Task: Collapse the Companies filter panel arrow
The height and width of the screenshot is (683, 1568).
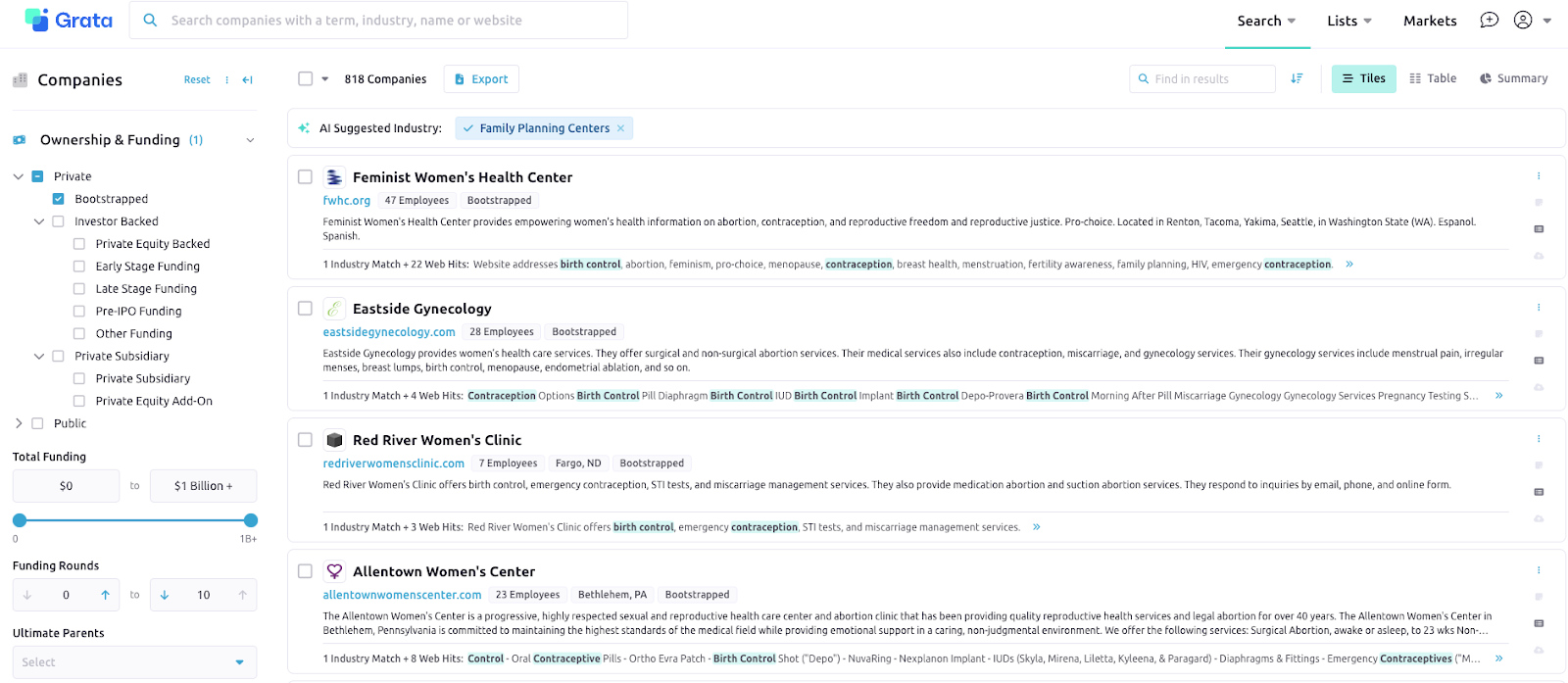Action: click(248, 80)
